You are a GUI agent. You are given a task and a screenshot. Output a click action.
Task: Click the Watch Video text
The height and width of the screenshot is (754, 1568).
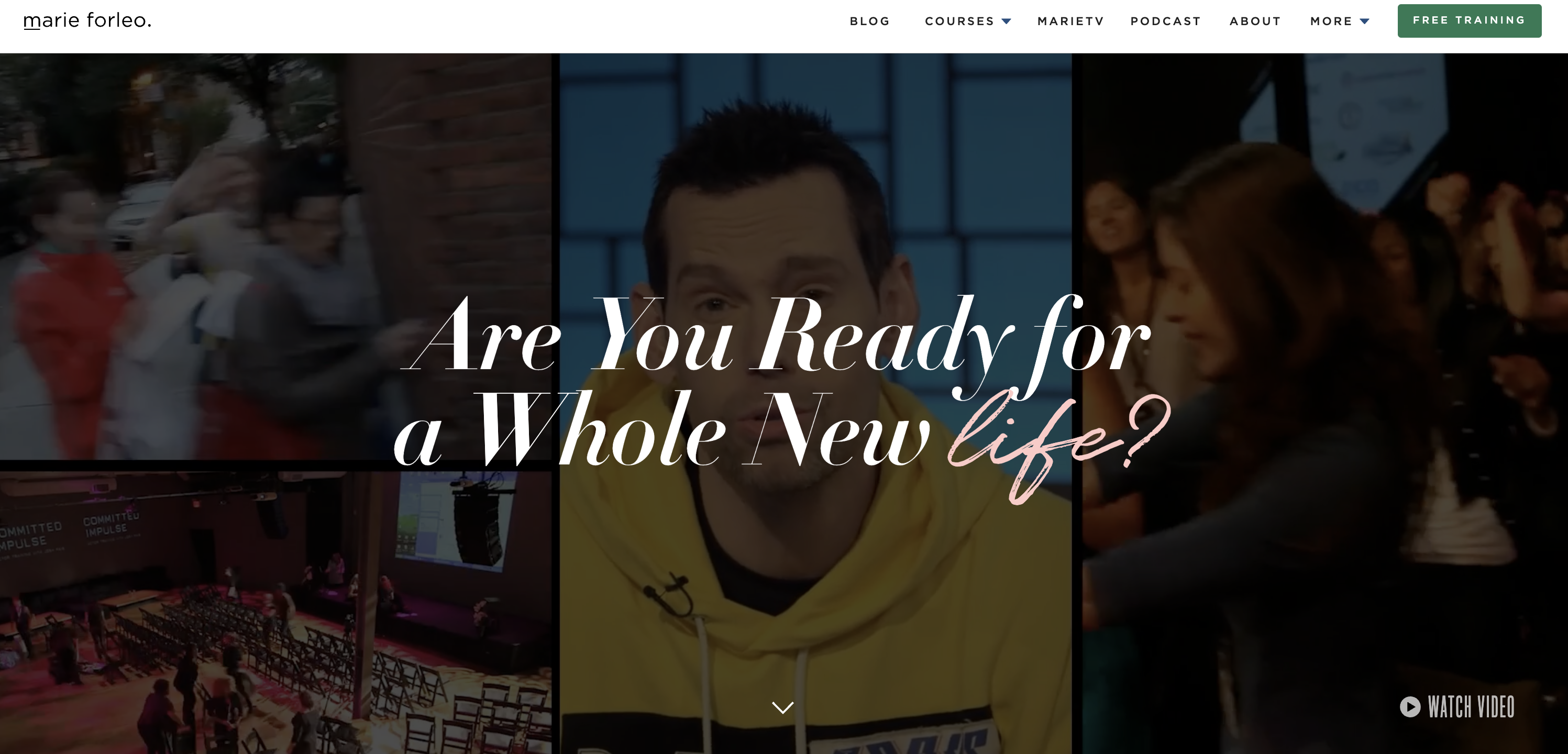(1471, 707)
